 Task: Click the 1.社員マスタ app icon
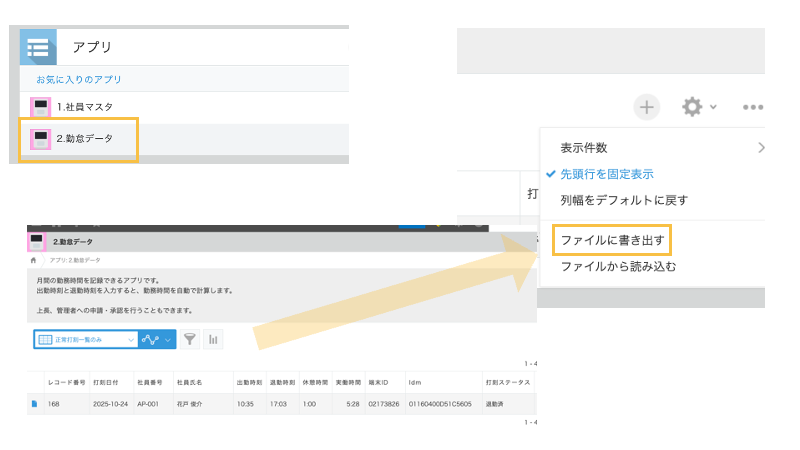click(x=41, y=107)
